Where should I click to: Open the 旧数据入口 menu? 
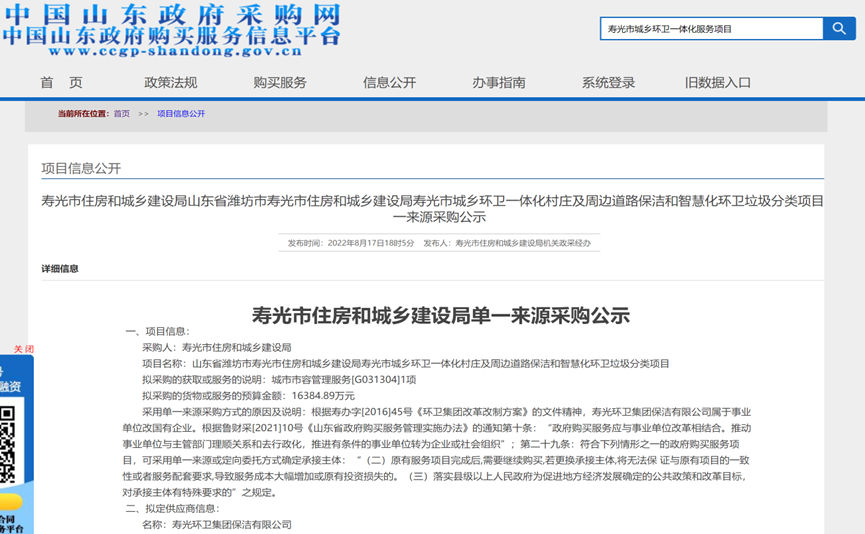click(x=718, y=83)
